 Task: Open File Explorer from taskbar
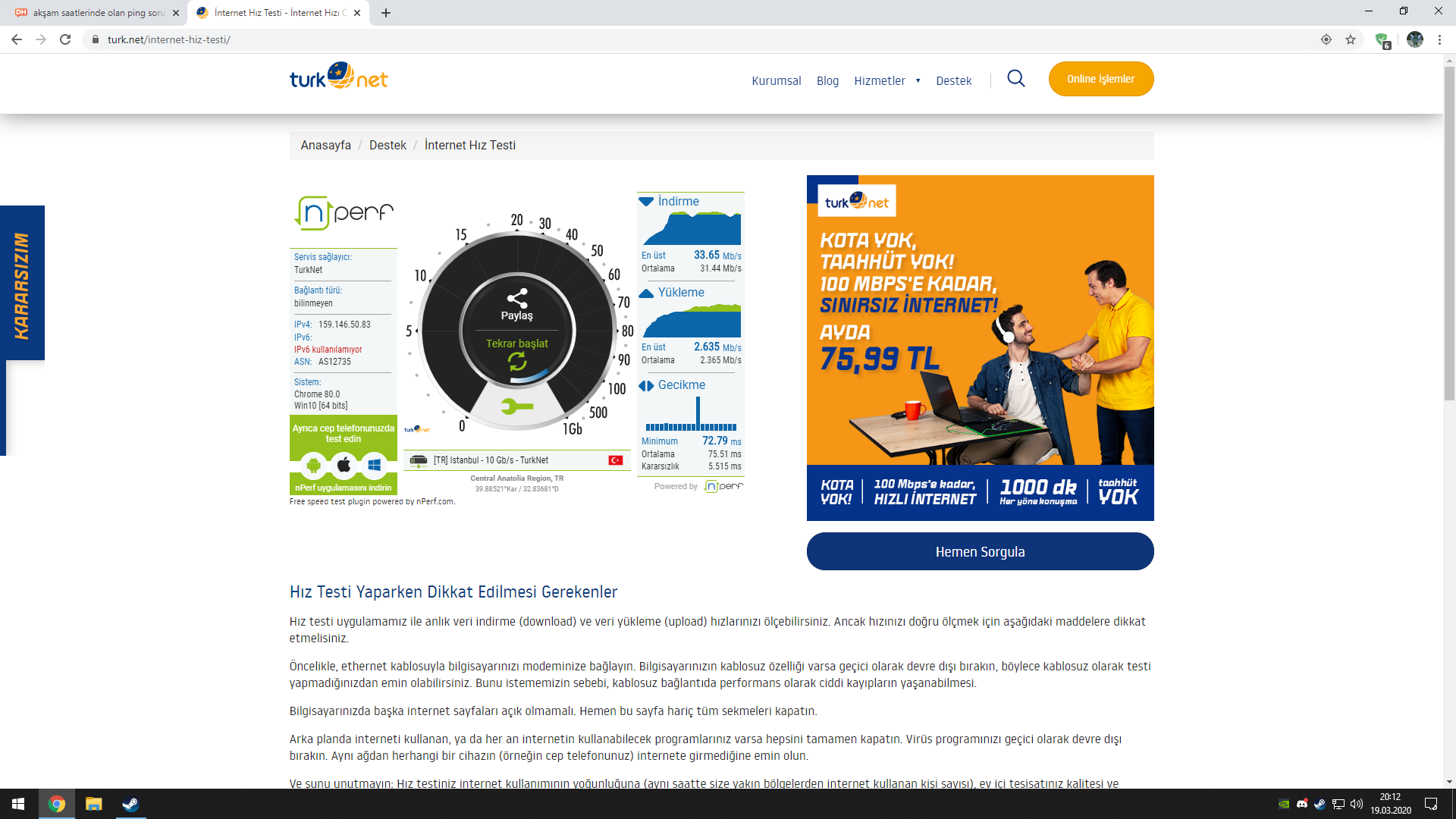[x=93, y=804]
